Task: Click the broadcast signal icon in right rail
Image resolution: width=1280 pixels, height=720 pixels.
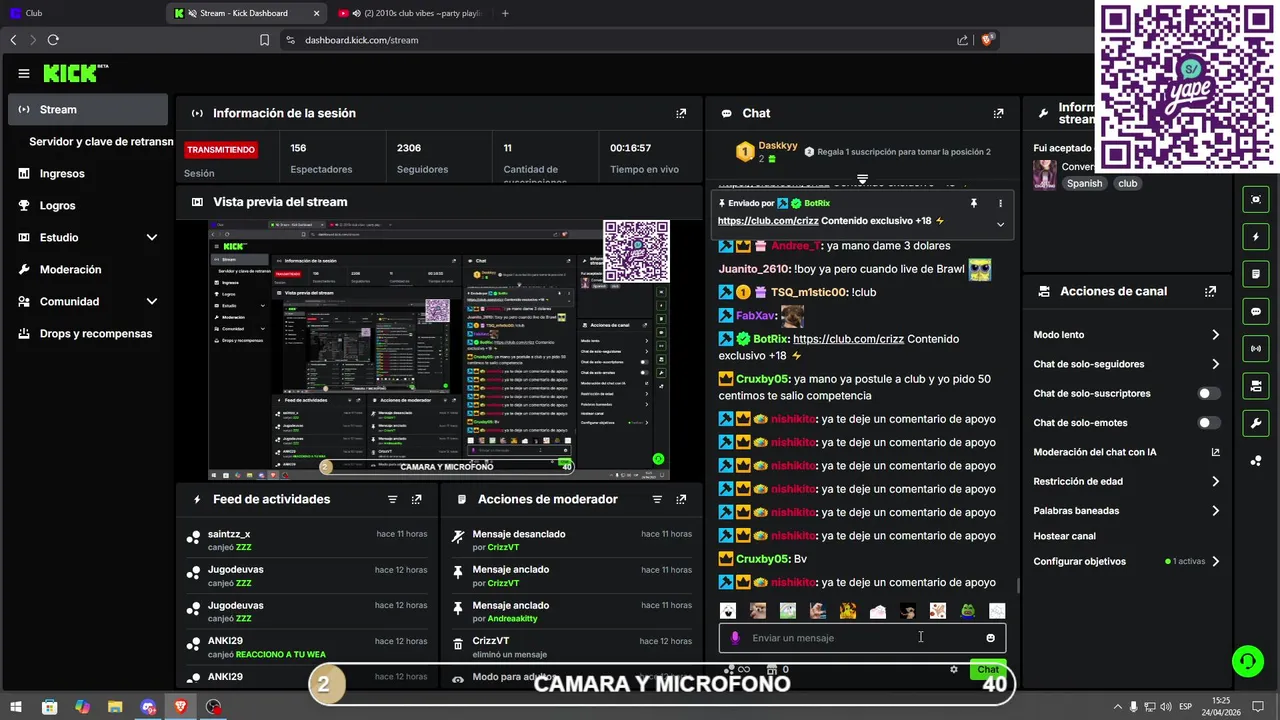Action: 1256,349
